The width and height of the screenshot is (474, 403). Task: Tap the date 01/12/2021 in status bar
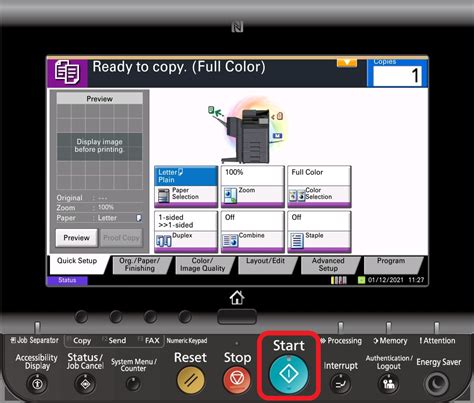pyautogui.click(x=386, y=280)
